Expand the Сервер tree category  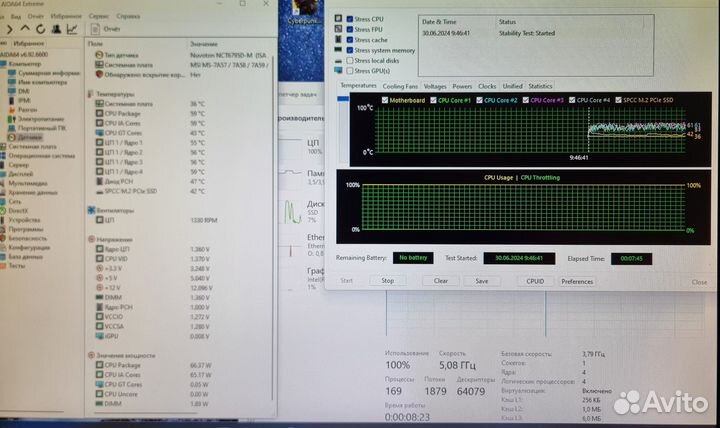[x=18, y=165]
